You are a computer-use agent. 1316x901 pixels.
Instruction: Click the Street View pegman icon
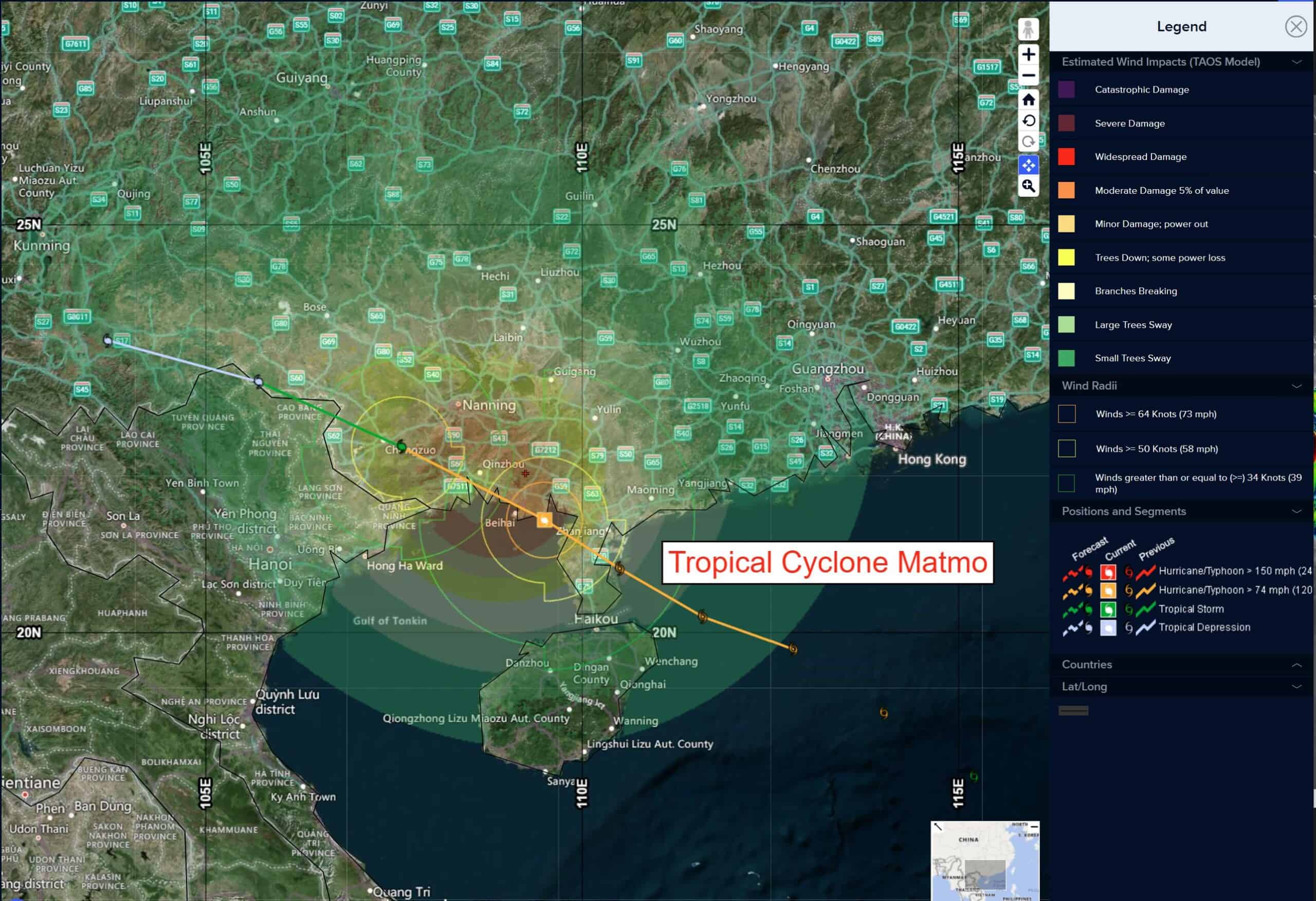[x=1028, y=29]
